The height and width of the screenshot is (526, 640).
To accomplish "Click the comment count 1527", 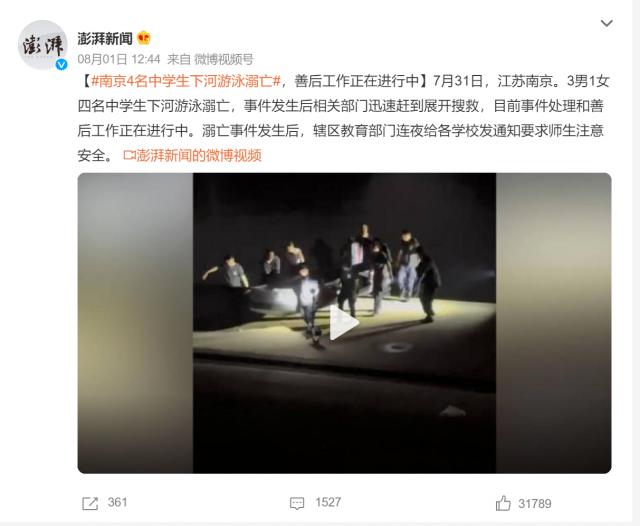I will (328, 502).
